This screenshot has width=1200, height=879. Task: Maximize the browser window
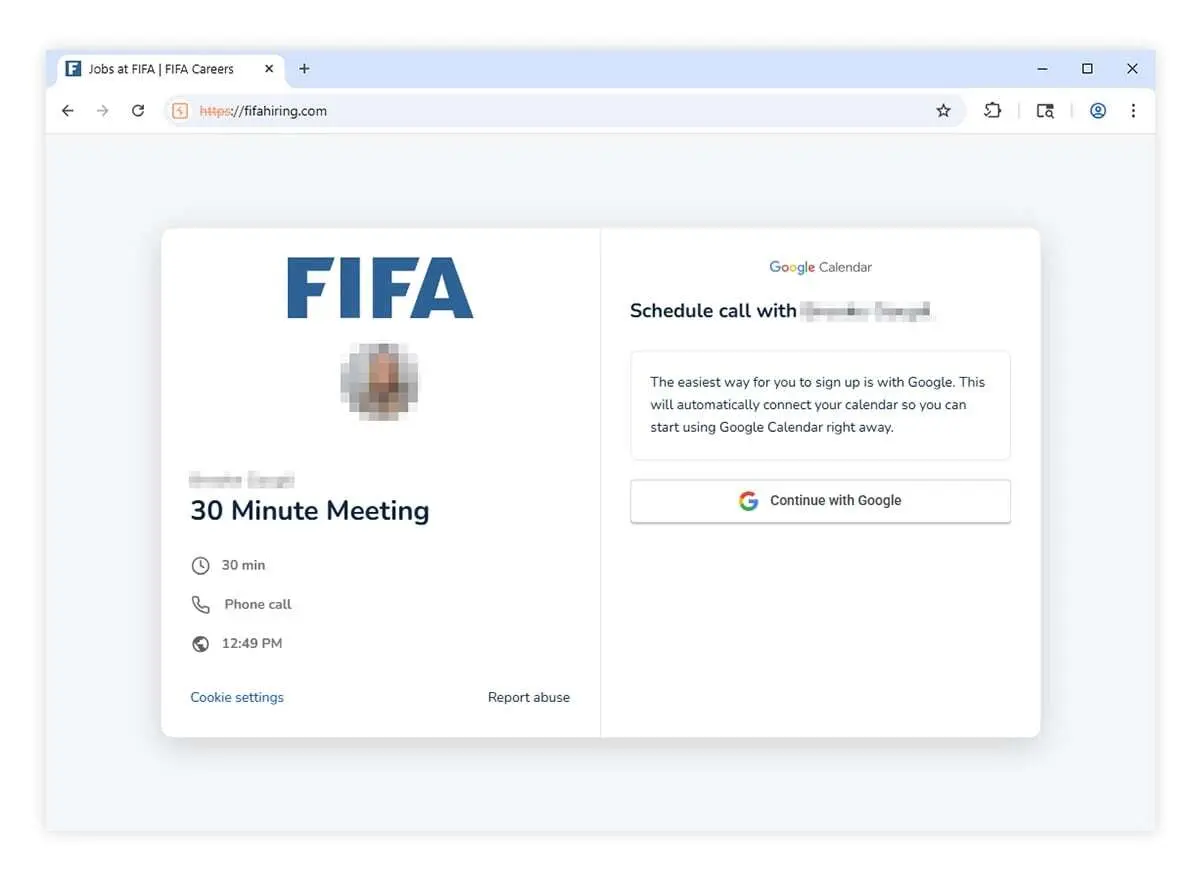[1087, 69]
